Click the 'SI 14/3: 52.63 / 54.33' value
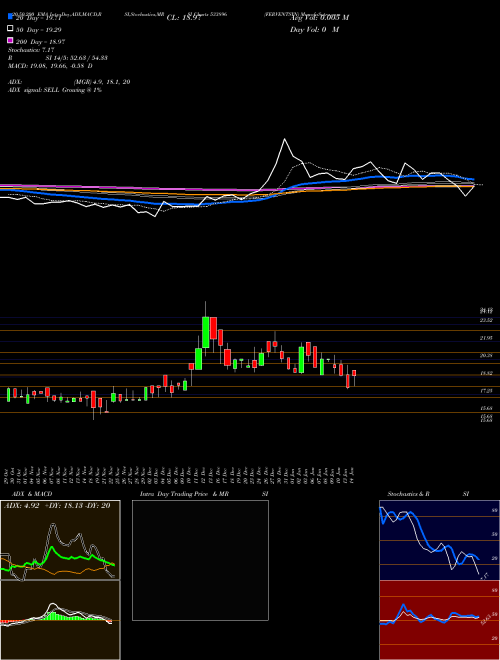The height and width of the screenshot is (660, 500). tap(77, 58)
